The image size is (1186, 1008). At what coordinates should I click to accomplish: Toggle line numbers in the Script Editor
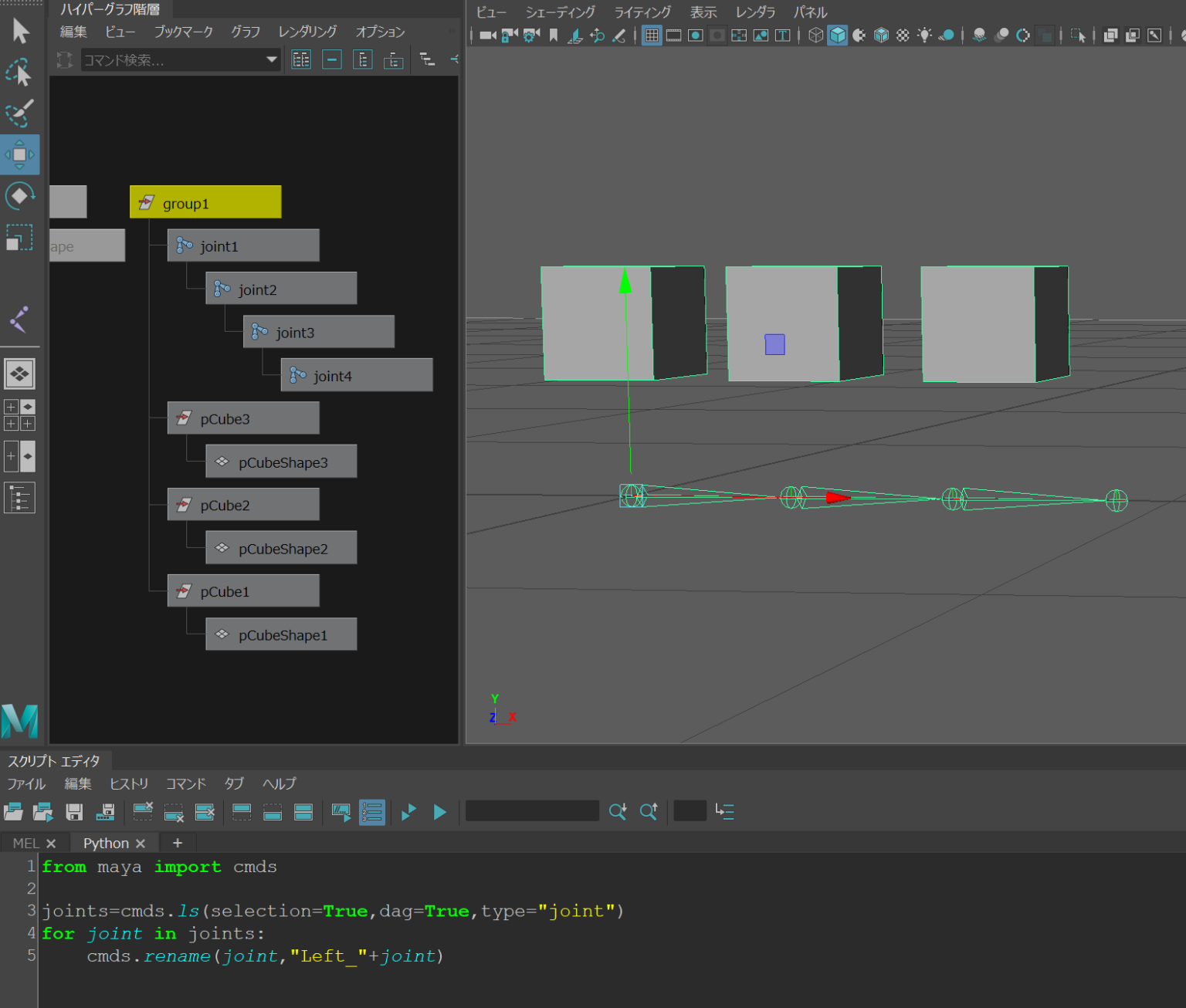372,812
